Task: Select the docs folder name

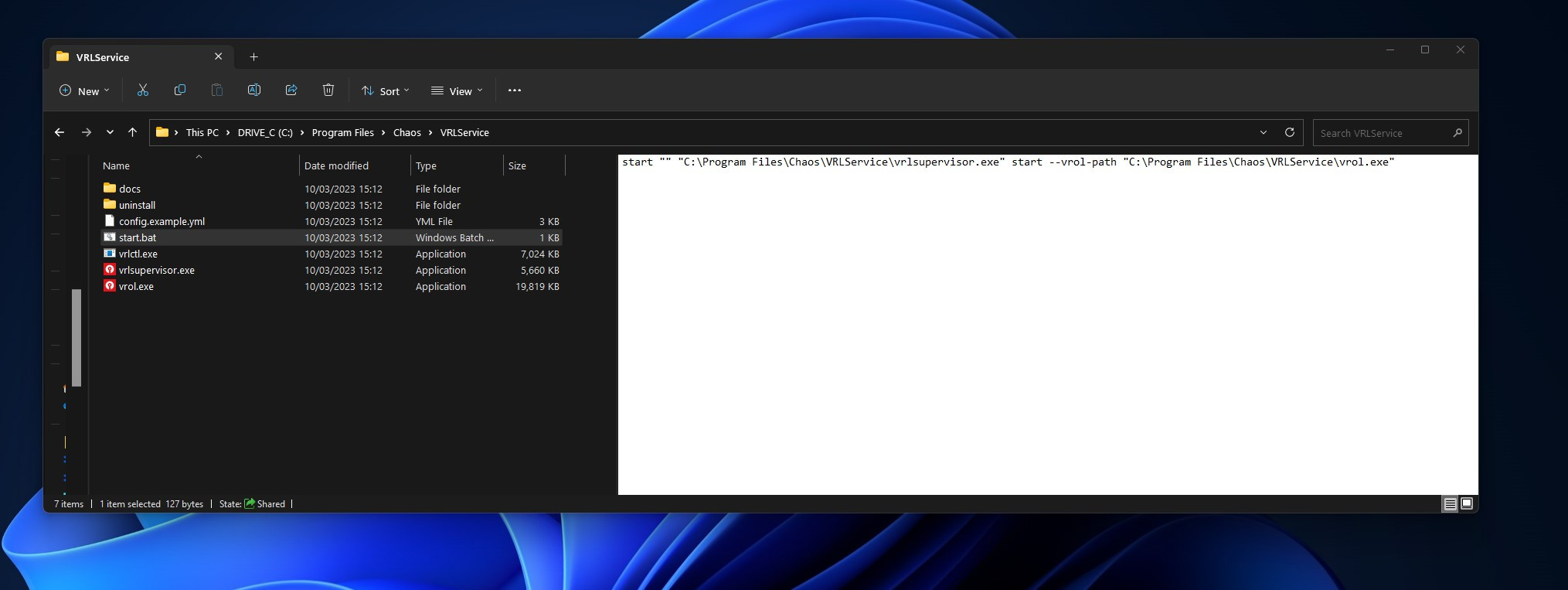Action: coord(130,189)
